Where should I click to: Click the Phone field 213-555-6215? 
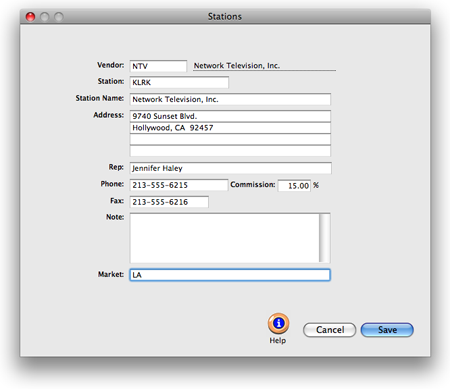coord(179,185)
